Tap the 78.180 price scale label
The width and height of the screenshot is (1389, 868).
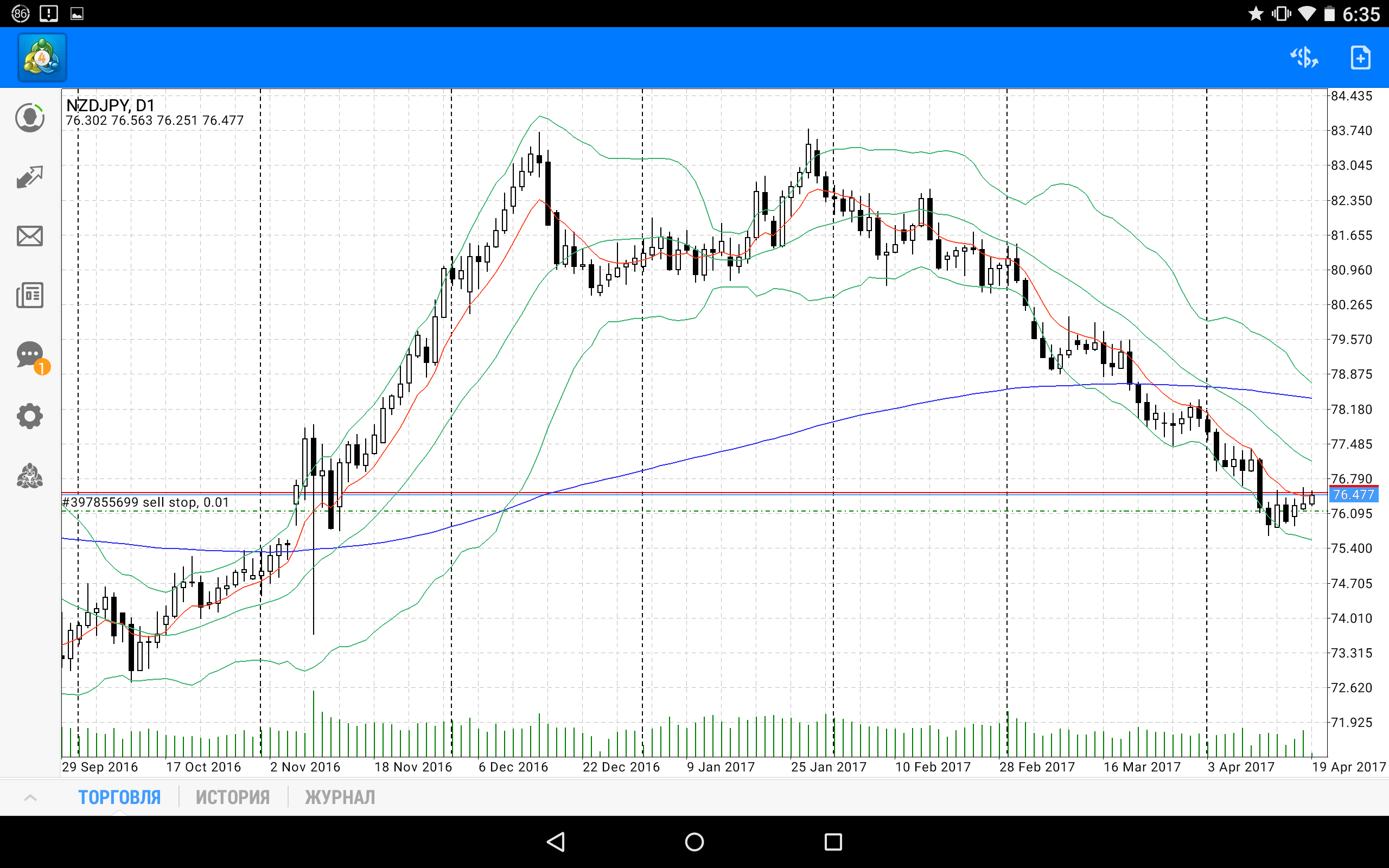click(x=1351, y=409)
